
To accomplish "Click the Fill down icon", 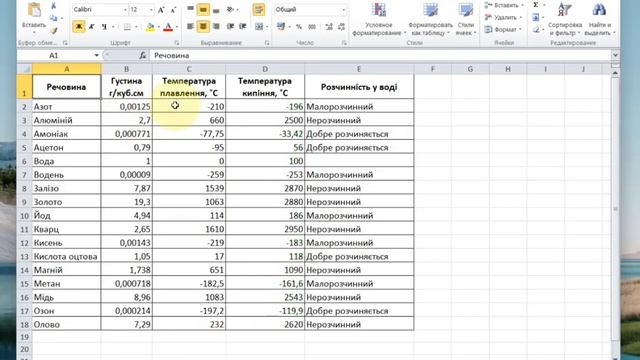I will click(536, 17).
